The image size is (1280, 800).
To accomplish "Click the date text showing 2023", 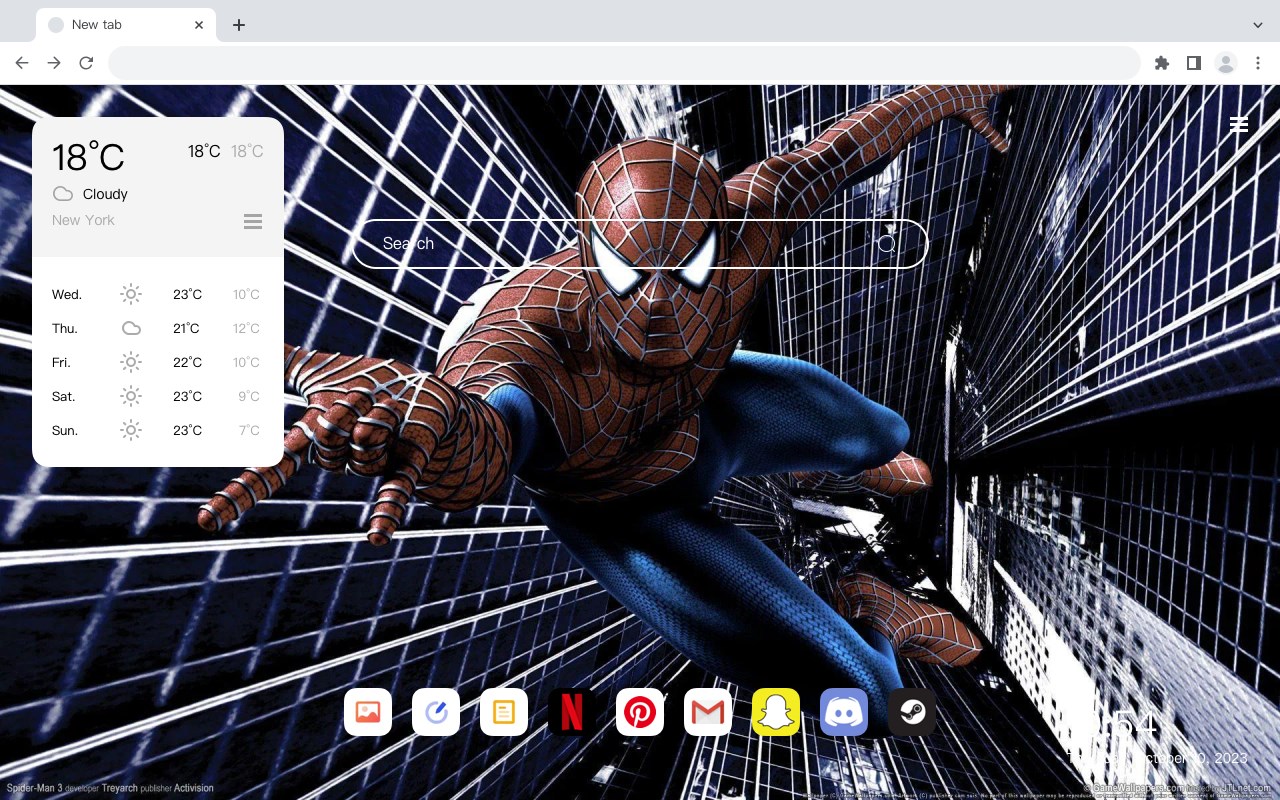I will click(1158, 758).
